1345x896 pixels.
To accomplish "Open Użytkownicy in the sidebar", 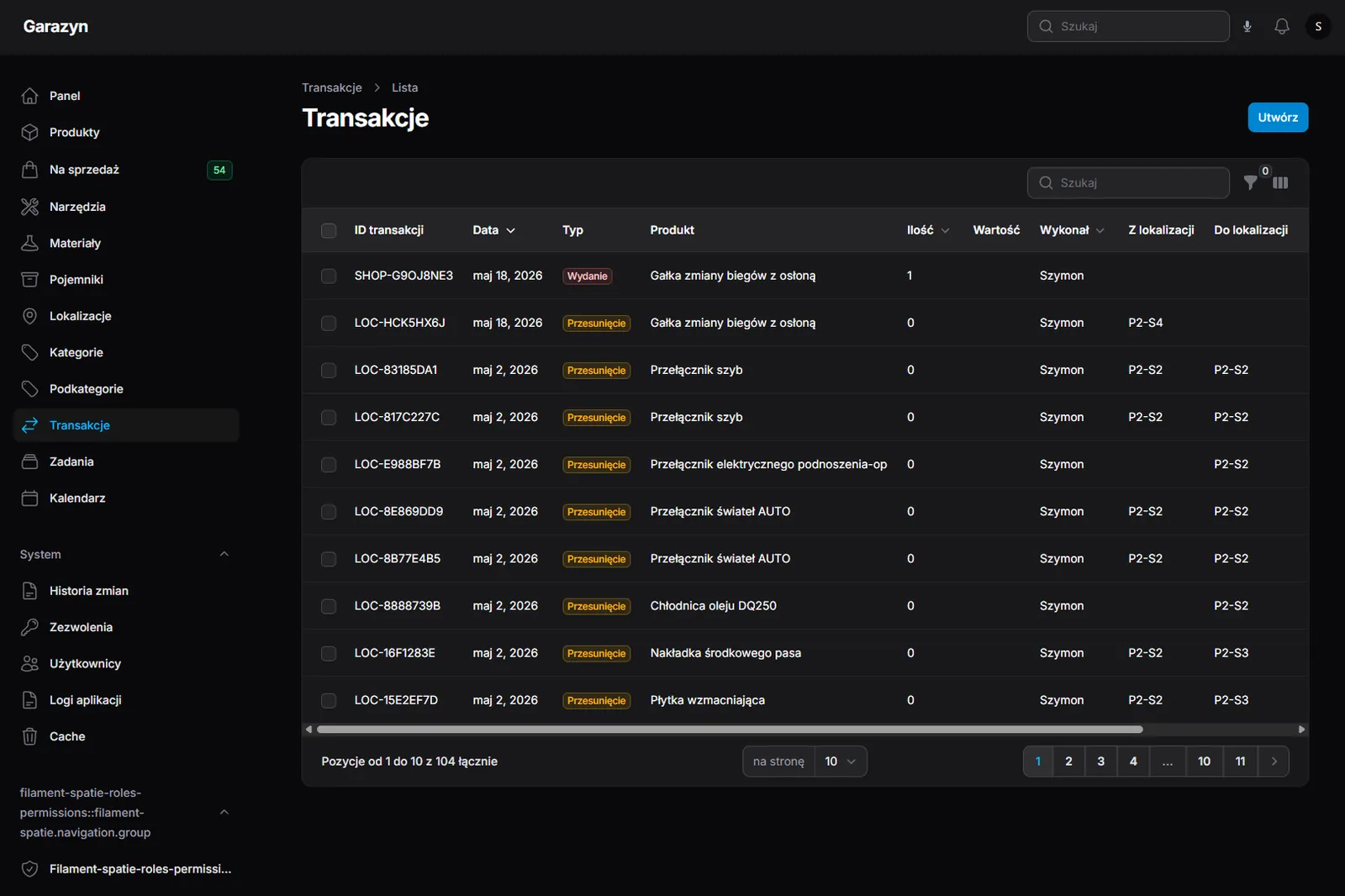I will pos(126,663).
